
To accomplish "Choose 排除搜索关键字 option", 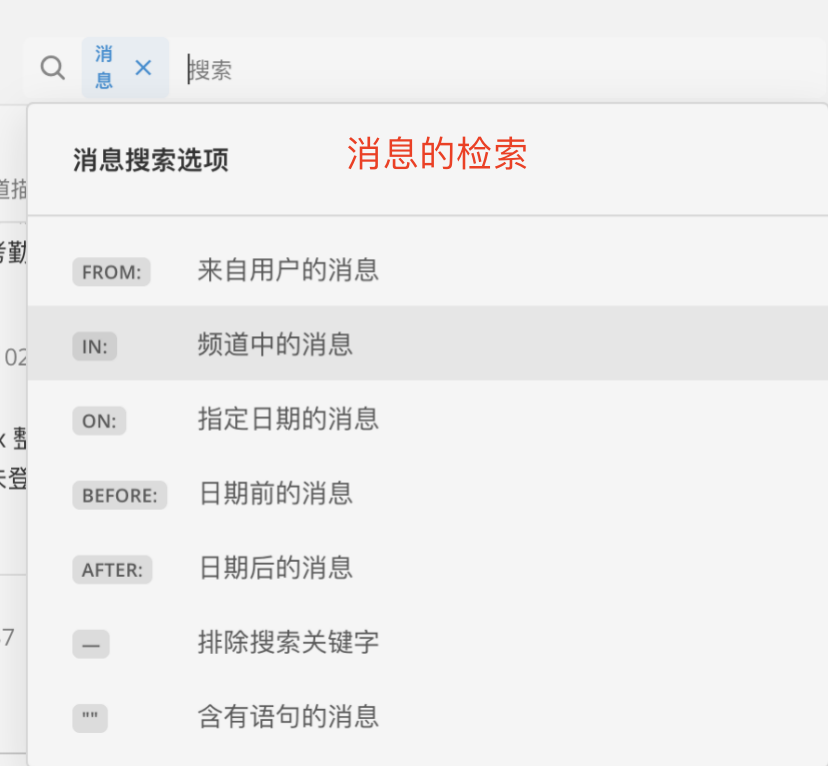I will click(x=288, y=642).
